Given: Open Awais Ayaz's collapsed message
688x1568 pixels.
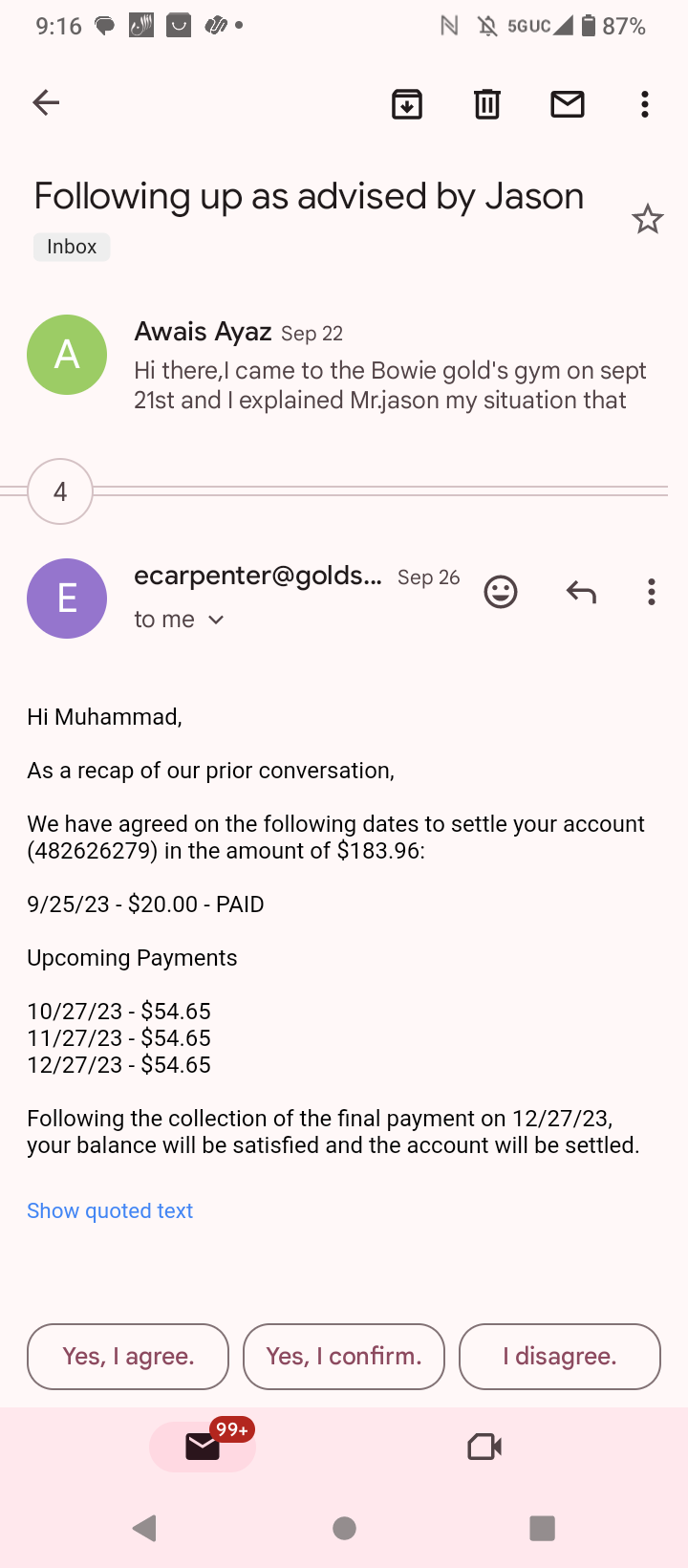Looking at the screenshot, I should (382, 368).
